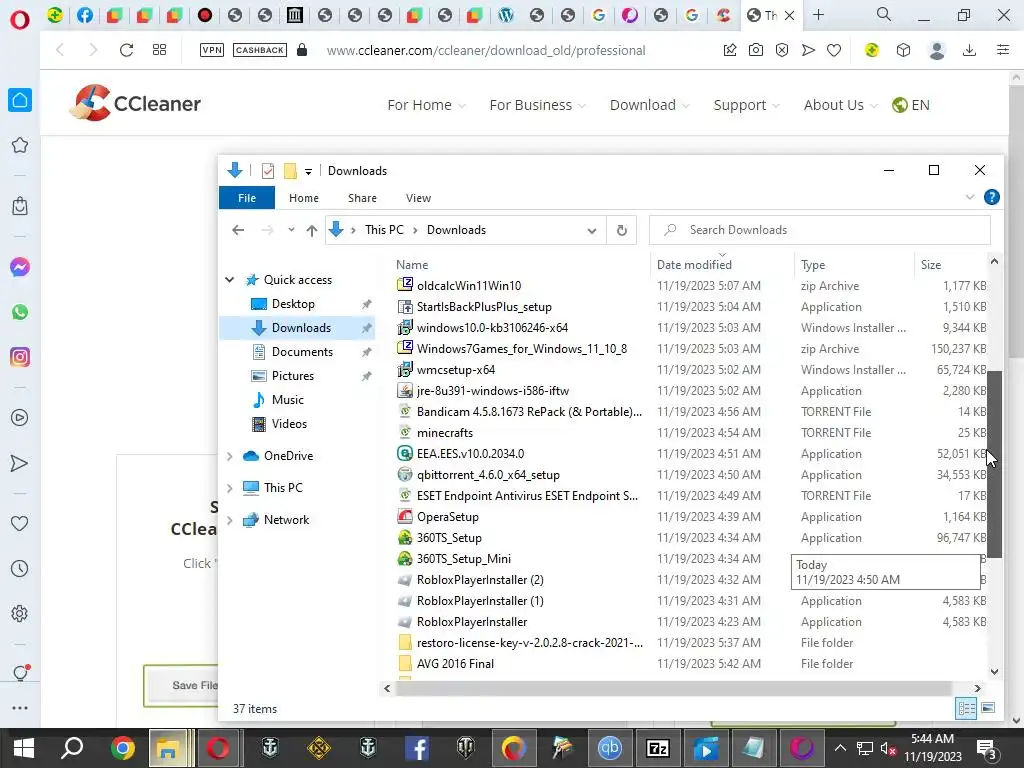The width and height of the screenshot is (1024, 768).
Task: Open Opera downloads icon
Action: point(970,50)
